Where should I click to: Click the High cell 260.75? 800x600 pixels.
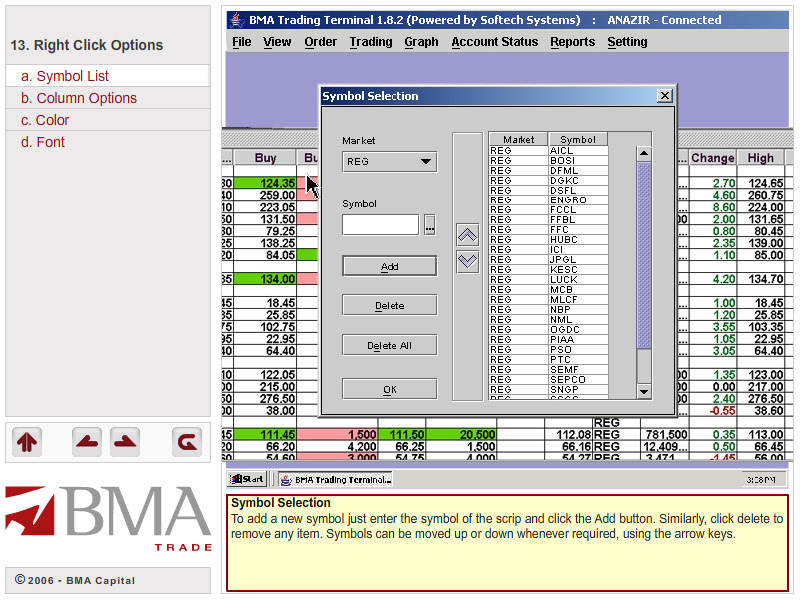pos(761,195)
